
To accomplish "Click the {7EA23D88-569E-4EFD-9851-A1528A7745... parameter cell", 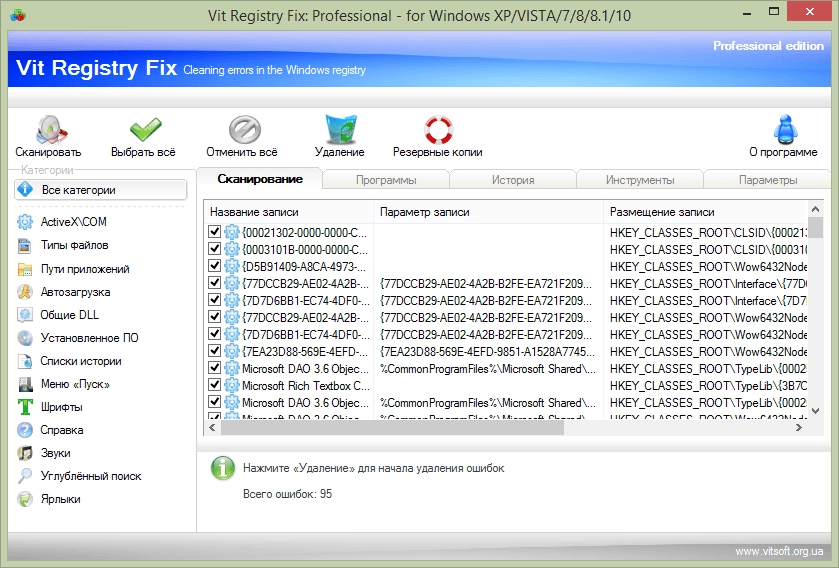I will 487,351.
